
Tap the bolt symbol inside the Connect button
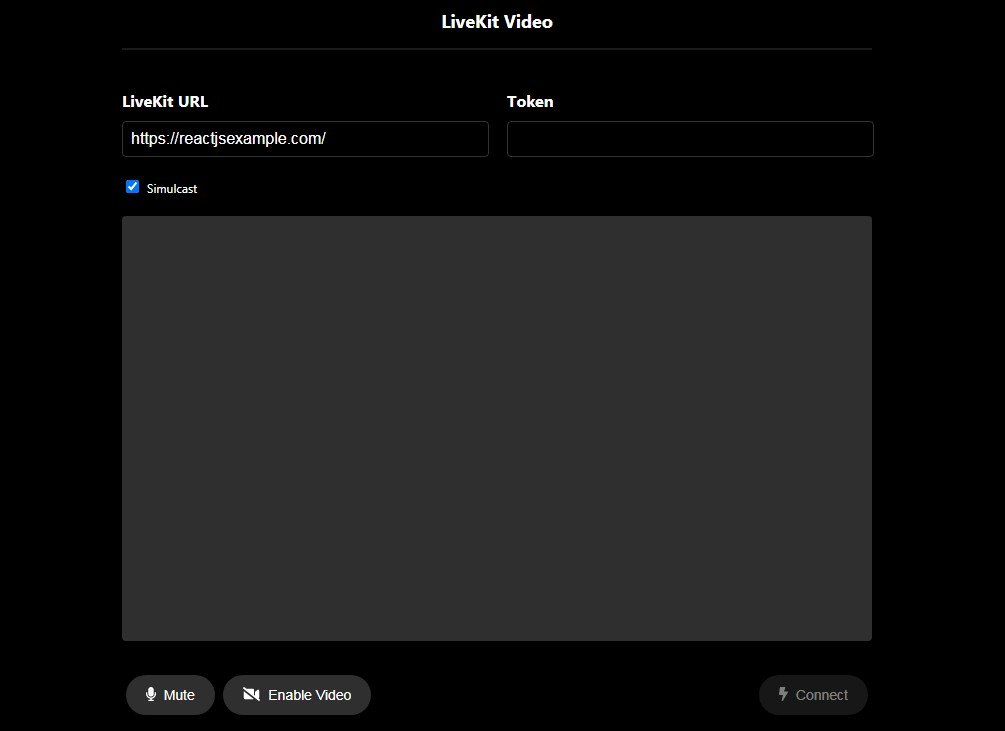click(783, 694)
